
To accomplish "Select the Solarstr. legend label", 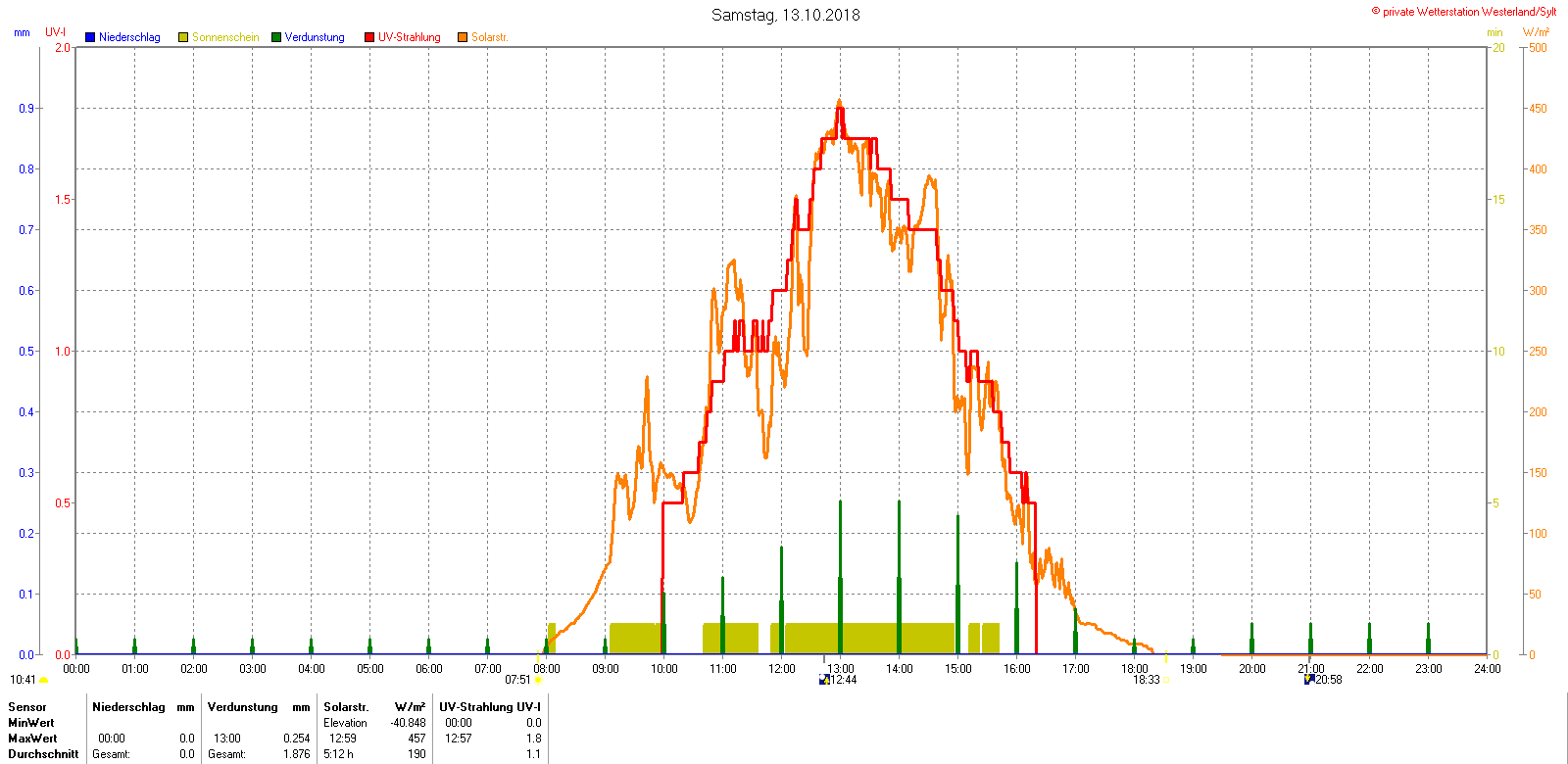I will click(489, 37).
